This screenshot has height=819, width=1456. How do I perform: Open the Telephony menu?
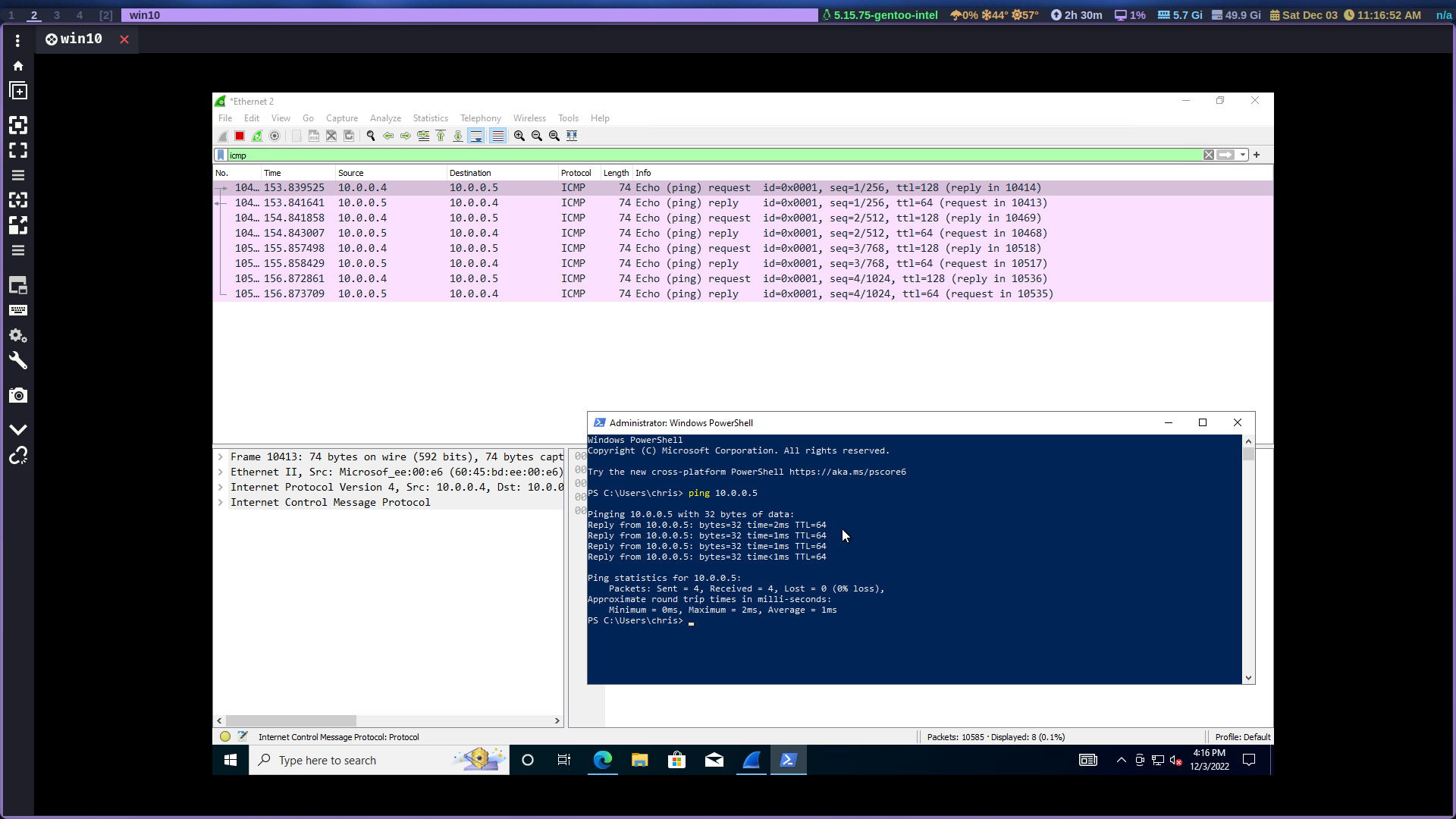(x=481, y=118)
